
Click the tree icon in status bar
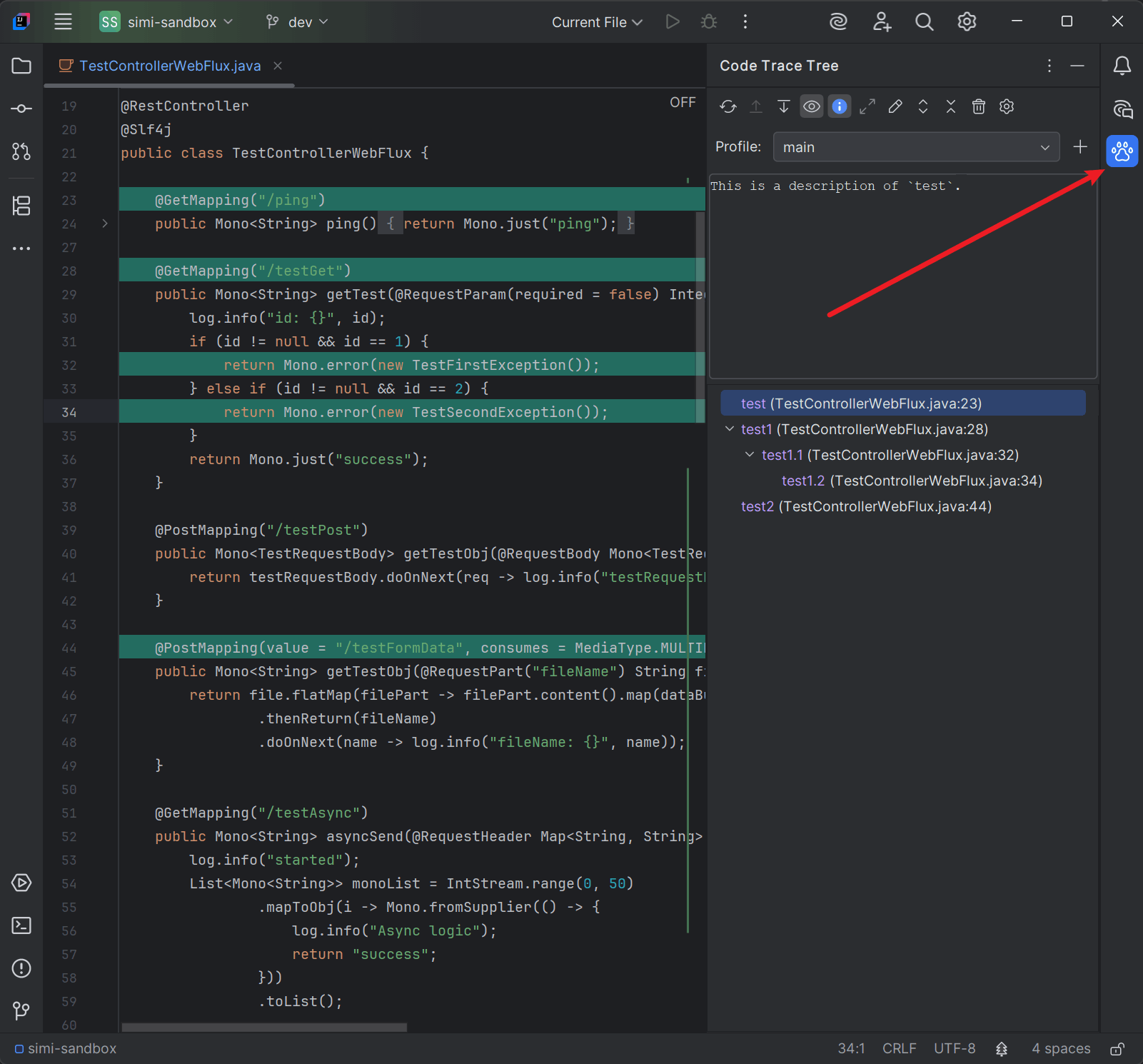1002,1048
